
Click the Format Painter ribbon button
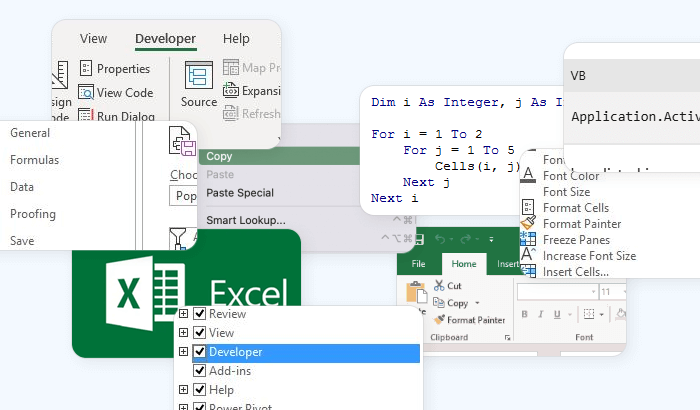click(470, 320)
